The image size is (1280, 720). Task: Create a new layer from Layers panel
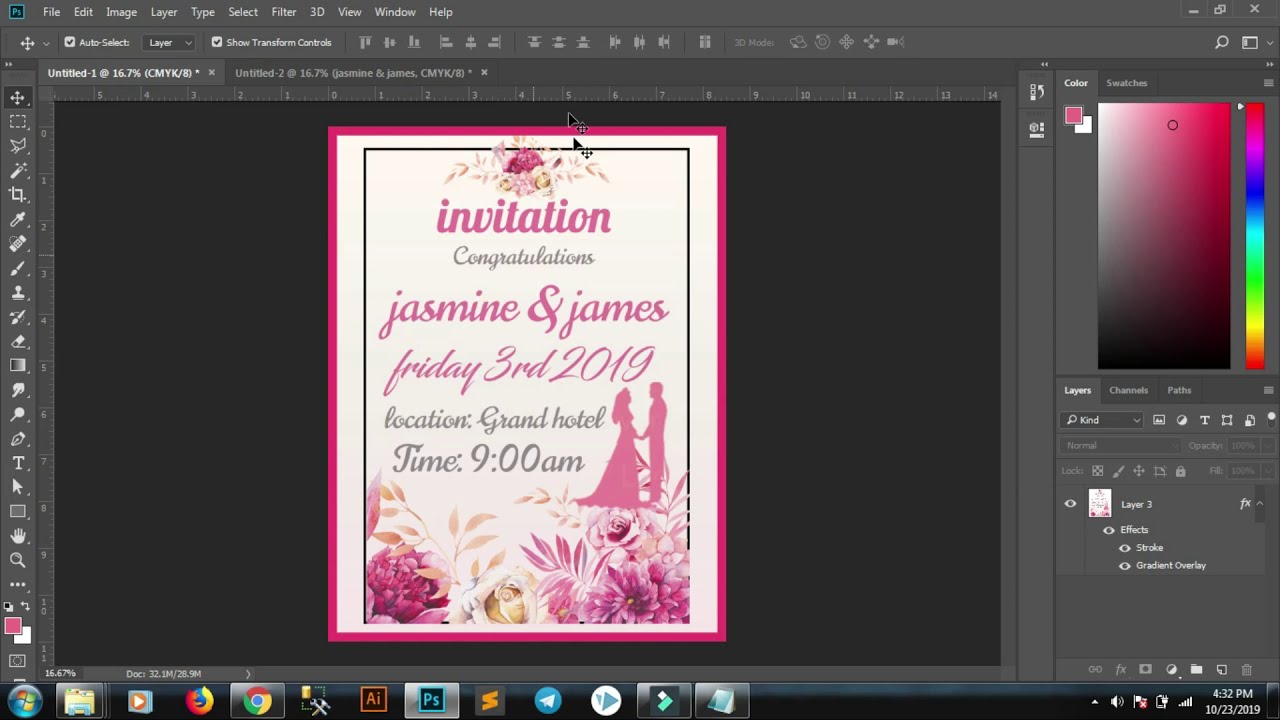[x=1221, y=669]
